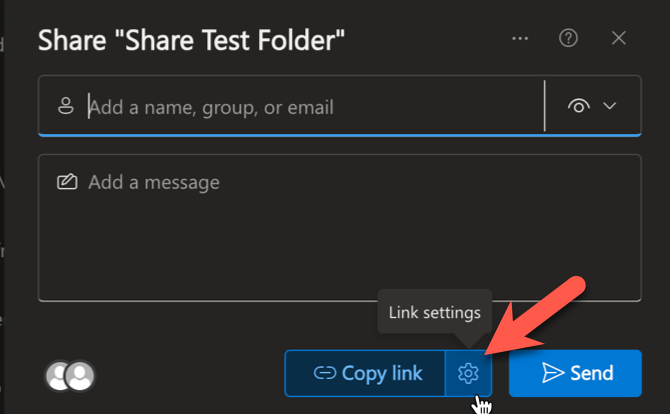The height and width of the screenshot is (414, 670).
Task: Click the paper plane icon on Send
Action: (x=553, y=373)
